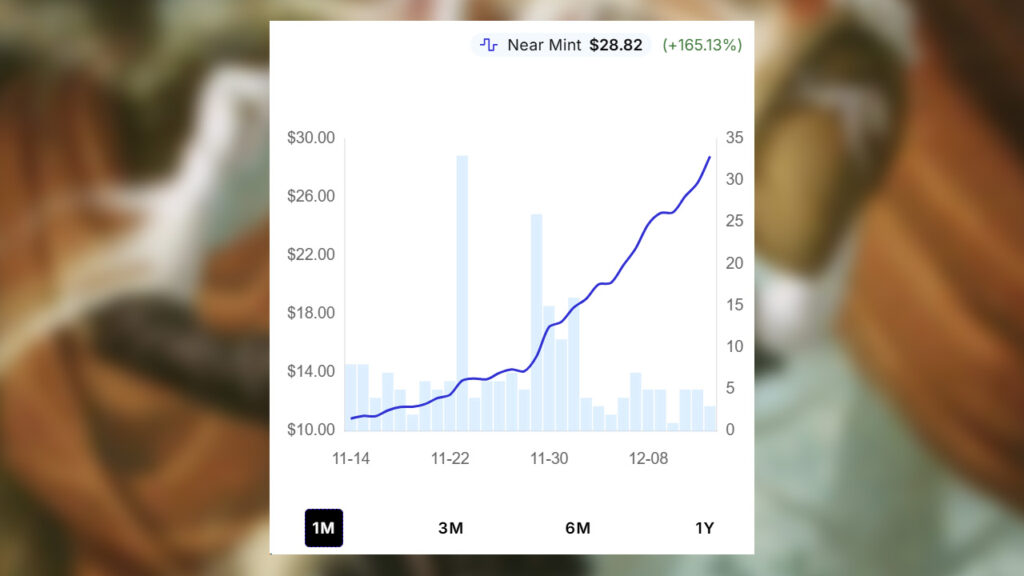
Task: Select the 1M time range tab
Action: click(323, 528)
